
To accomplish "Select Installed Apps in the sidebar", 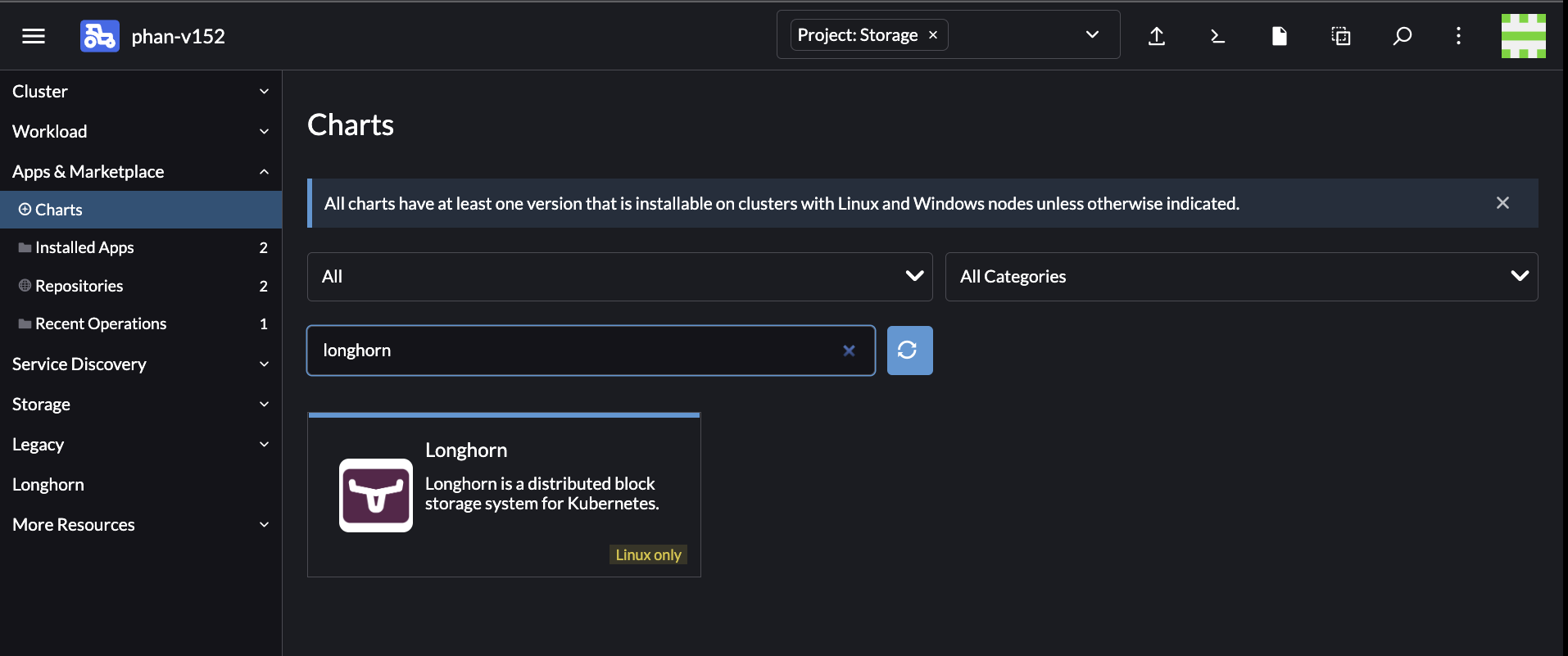I will point(84,247).
